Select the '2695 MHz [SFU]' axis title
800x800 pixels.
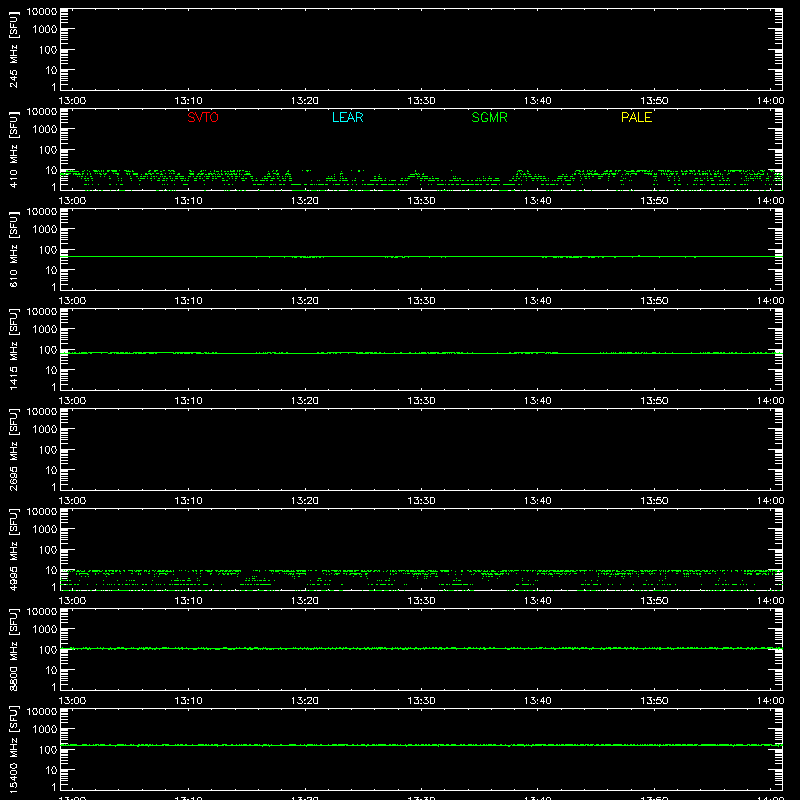[x=14, y=449]
